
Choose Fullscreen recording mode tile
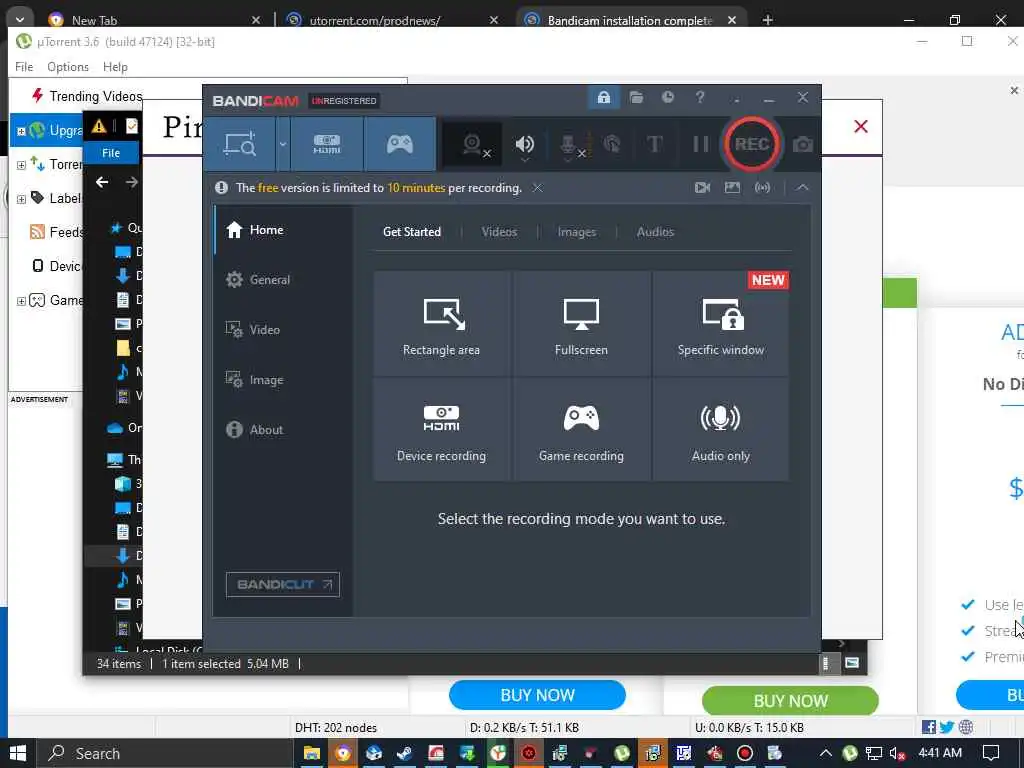(581, 324)
